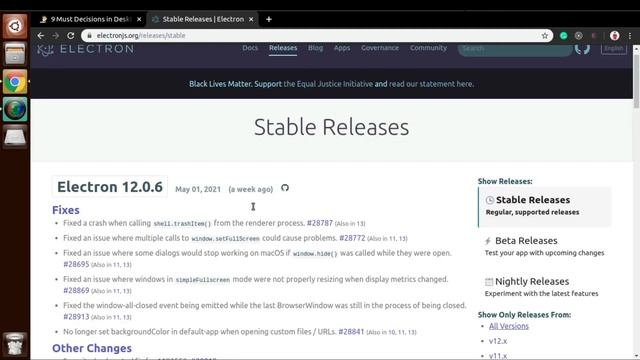
Task: Go back using browser back arrow
Action: click(41, 36)
